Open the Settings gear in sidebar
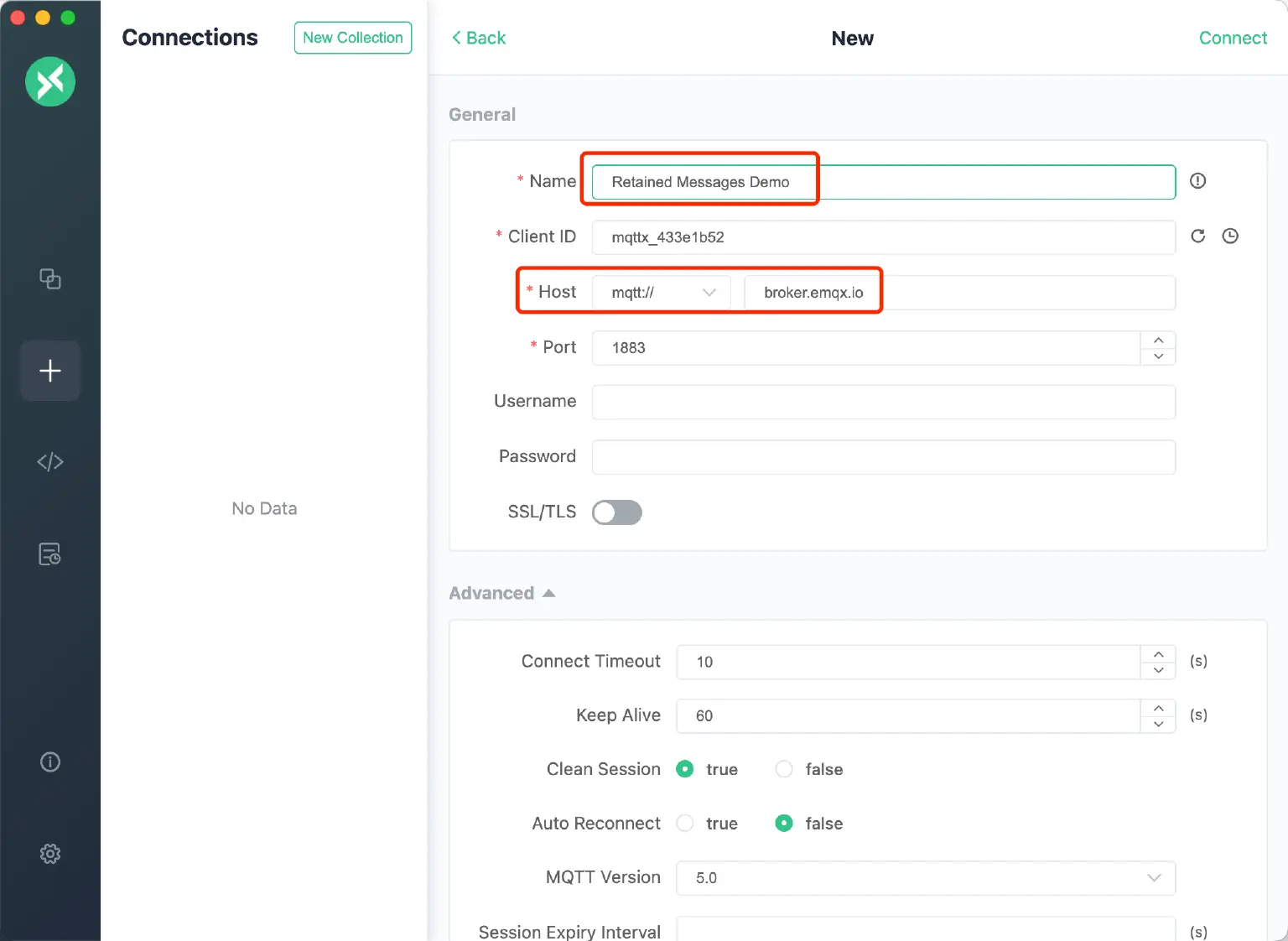The width and height of the screenshot is (1288, 941). (50, 854)
